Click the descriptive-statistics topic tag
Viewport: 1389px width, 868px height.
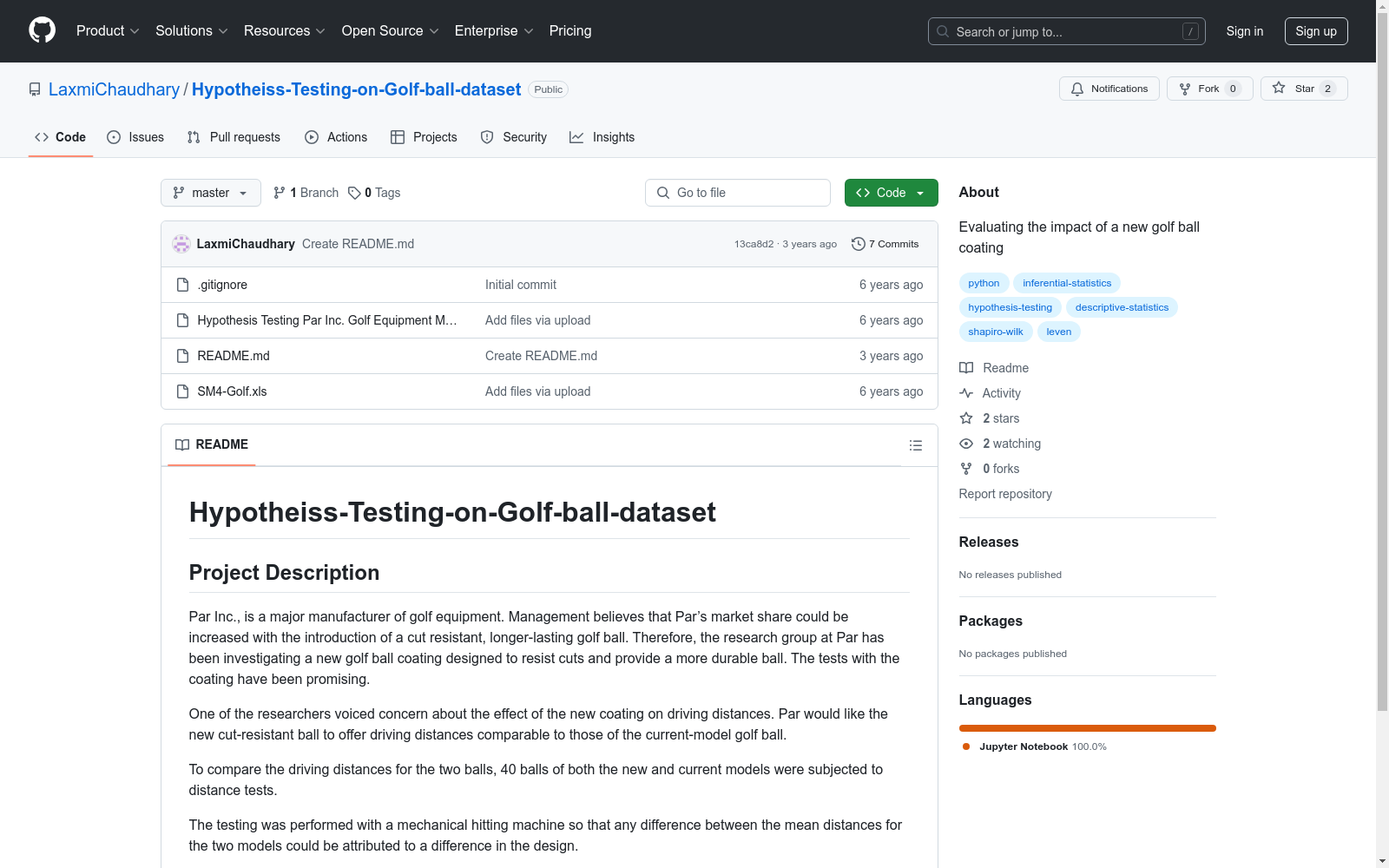[1122, 307]
